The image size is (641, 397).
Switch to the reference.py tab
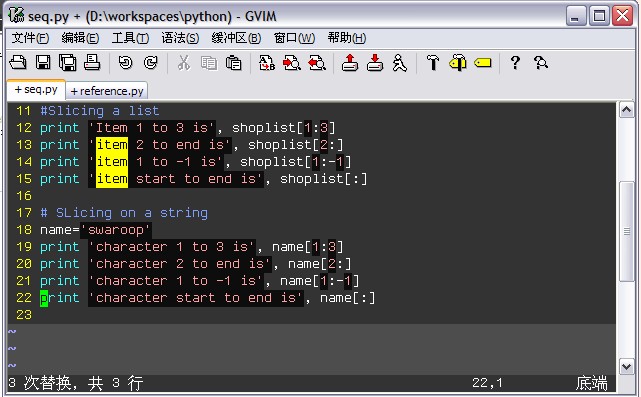[107, 91]
